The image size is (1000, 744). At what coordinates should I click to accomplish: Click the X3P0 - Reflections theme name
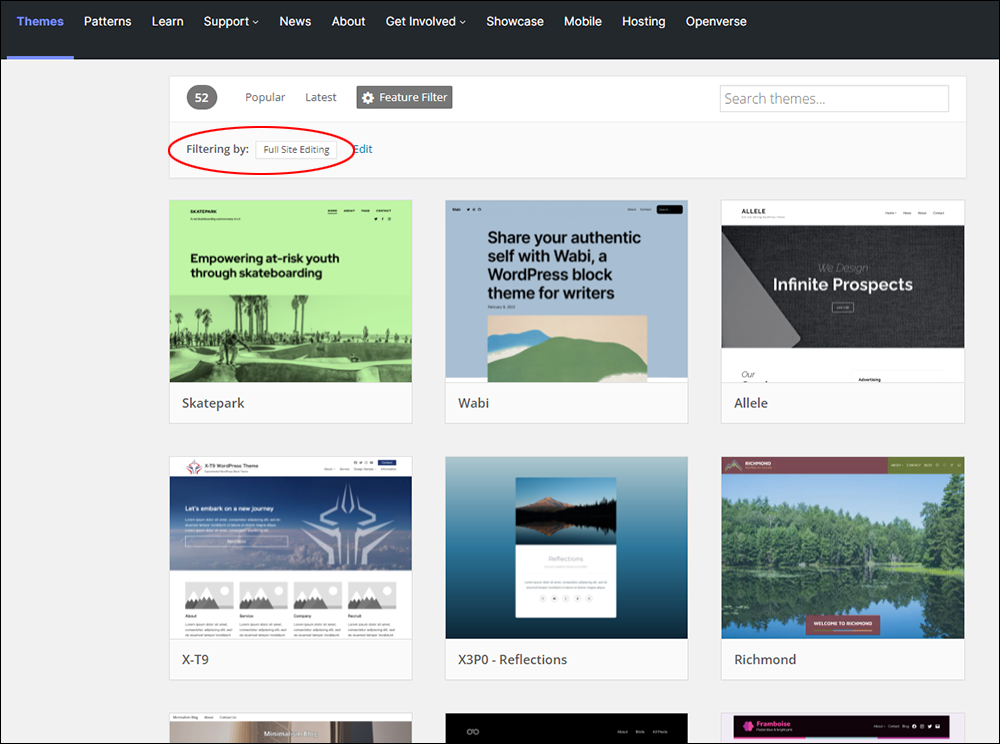click(x=512, y=659)
